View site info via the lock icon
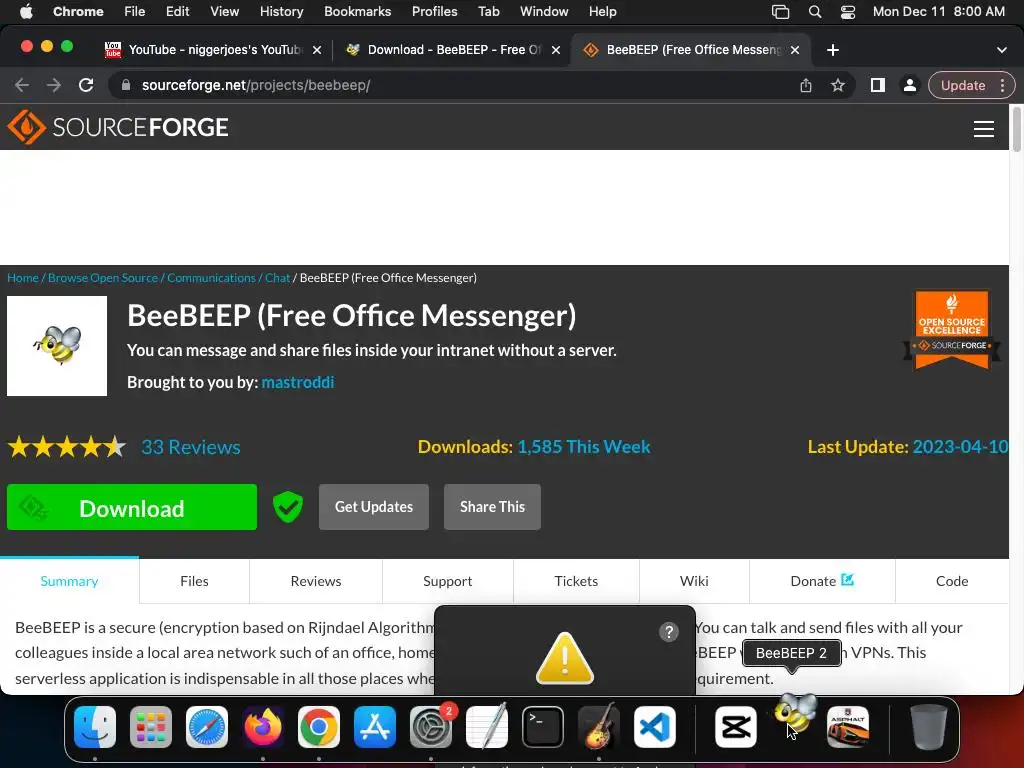 126,85
